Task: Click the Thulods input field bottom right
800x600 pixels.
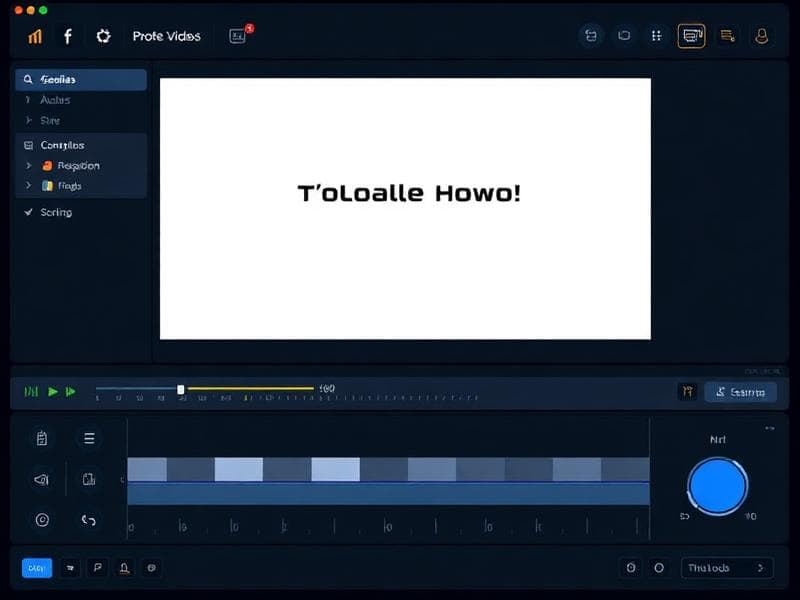Action: point(727,567)
